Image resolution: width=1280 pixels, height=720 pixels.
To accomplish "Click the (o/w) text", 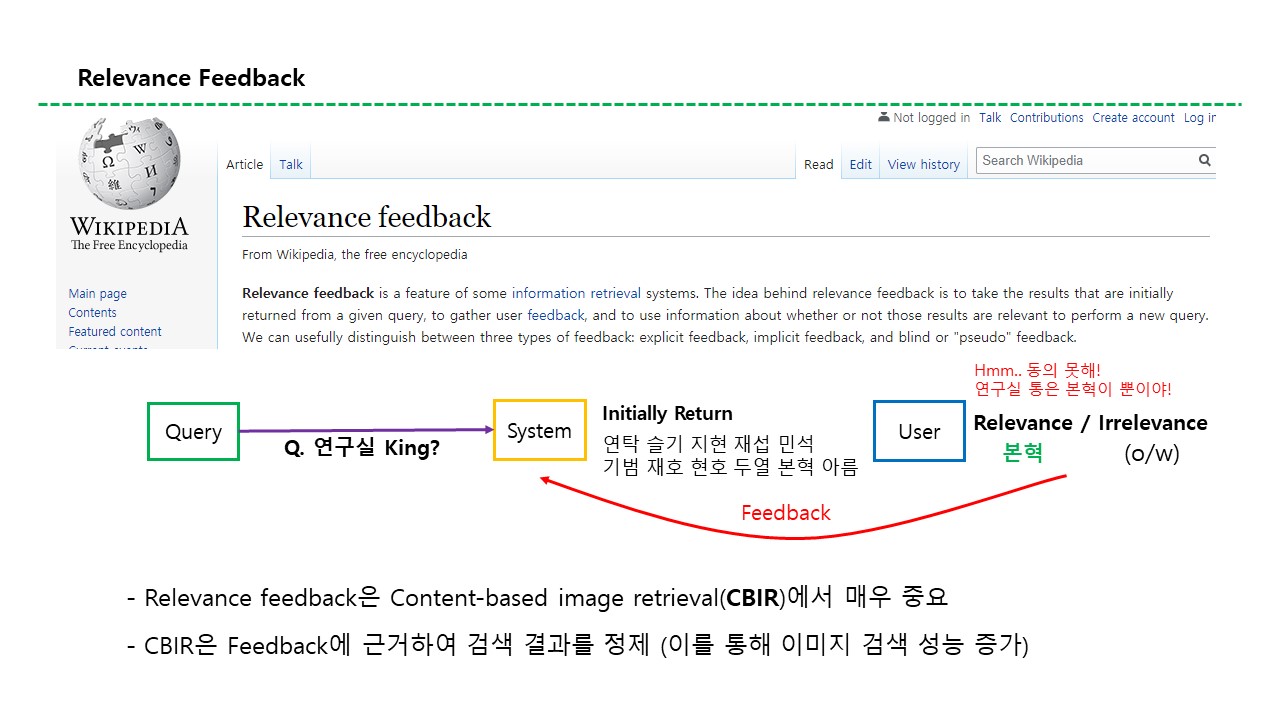I will [1152, 453].
